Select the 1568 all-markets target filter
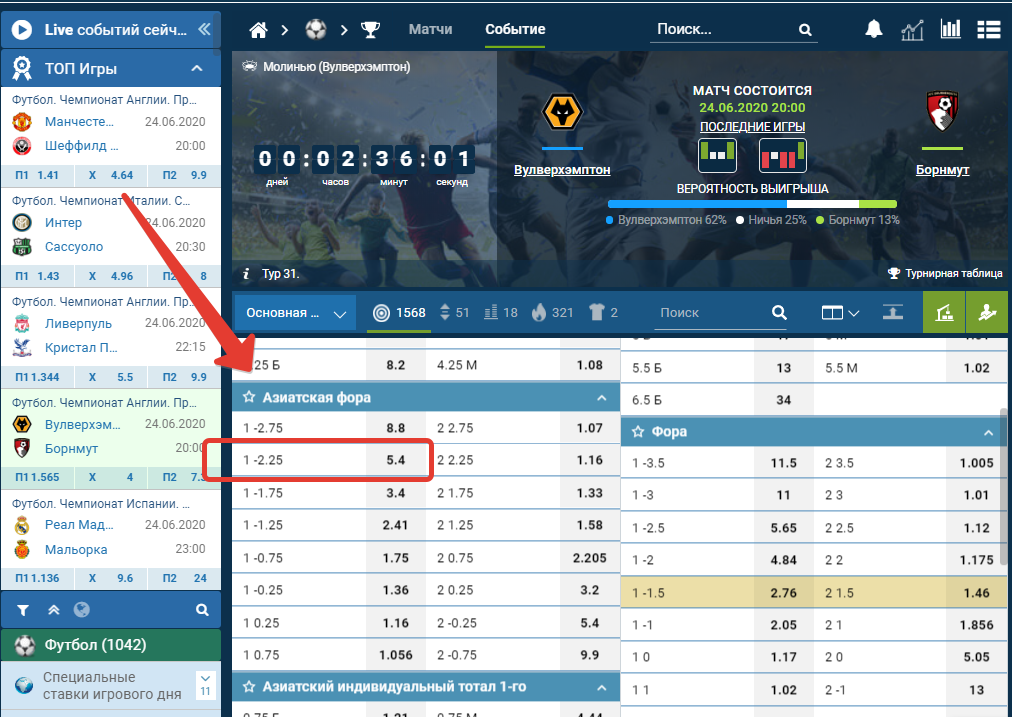This screenshot has height=717, width=1012. click(x=400, y=313)
